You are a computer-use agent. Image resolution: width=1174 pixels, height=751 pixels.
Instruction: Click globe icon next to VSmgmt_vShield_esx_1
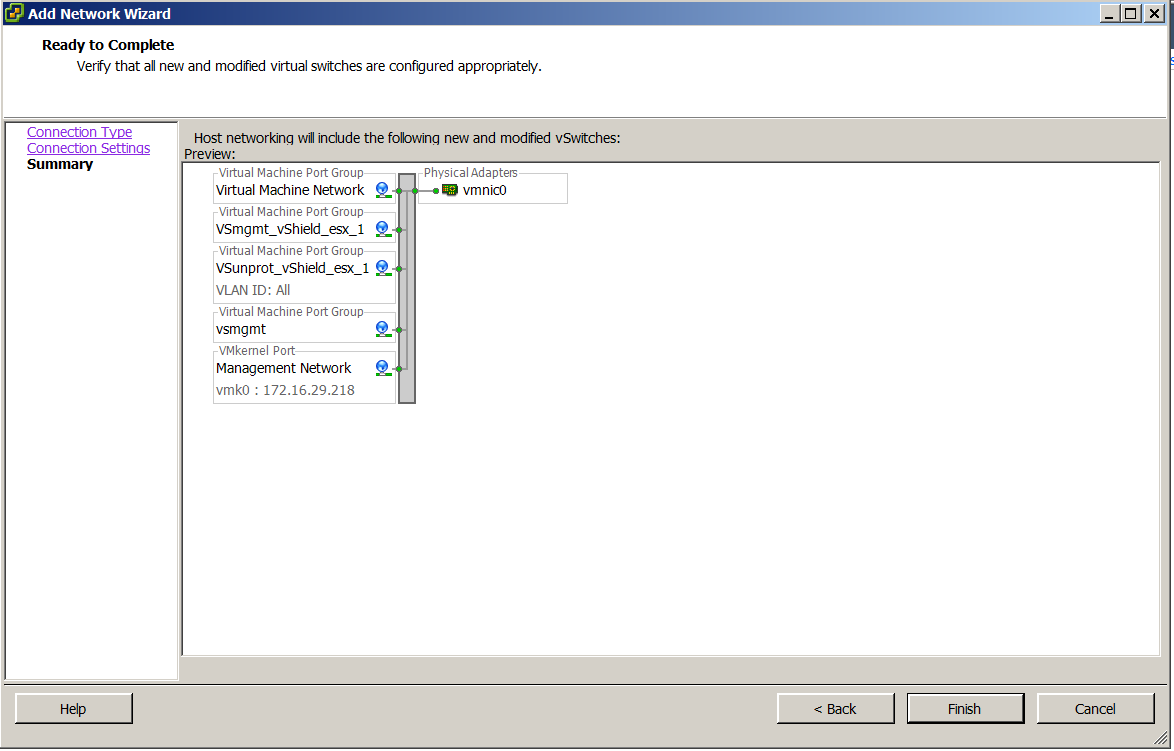point(383,229)
